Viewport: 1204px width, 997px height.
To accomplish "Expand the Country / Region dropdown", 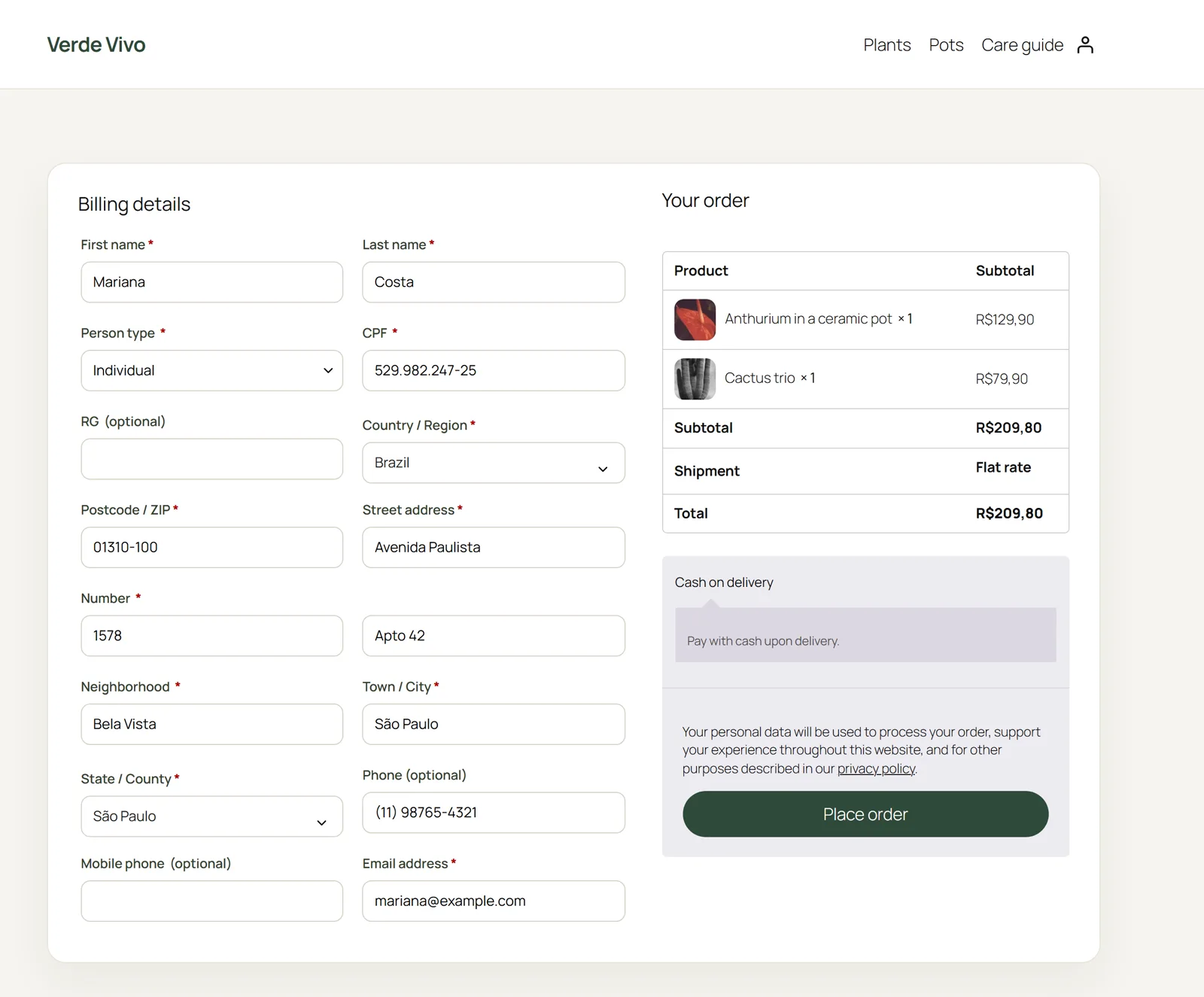I will coord(494,463).
